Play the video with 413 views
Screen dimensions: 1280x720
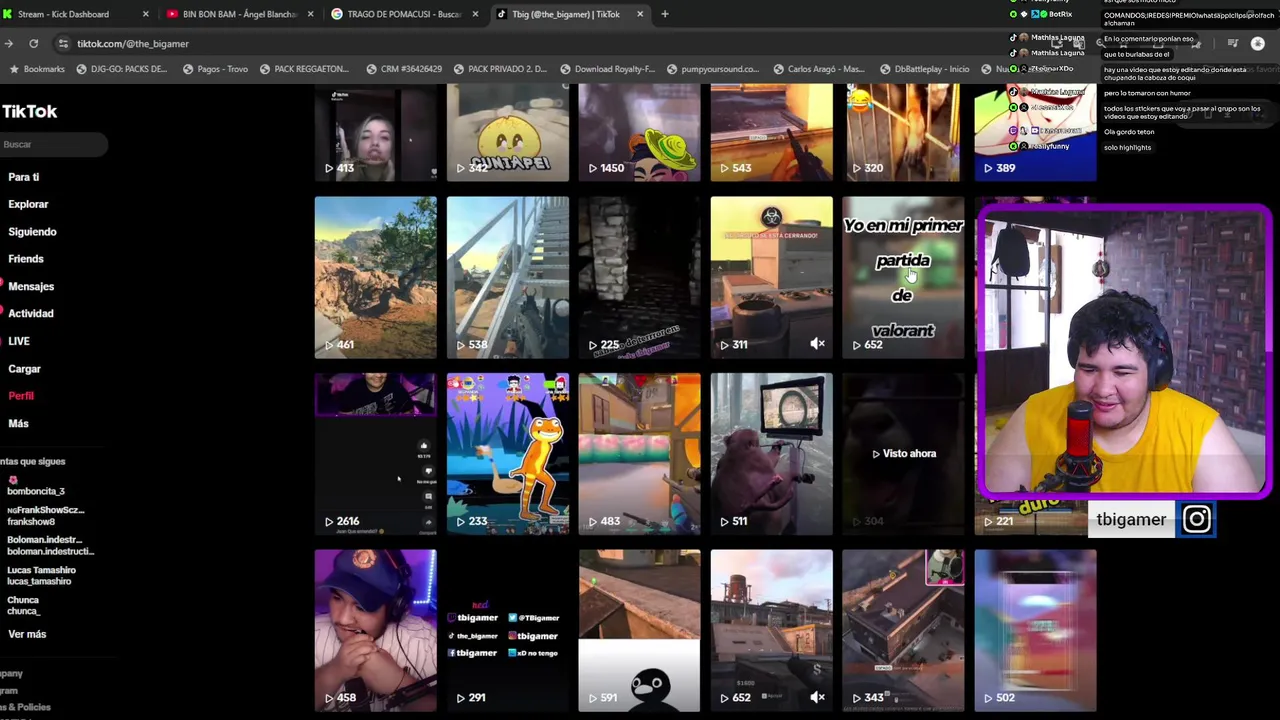375,132
